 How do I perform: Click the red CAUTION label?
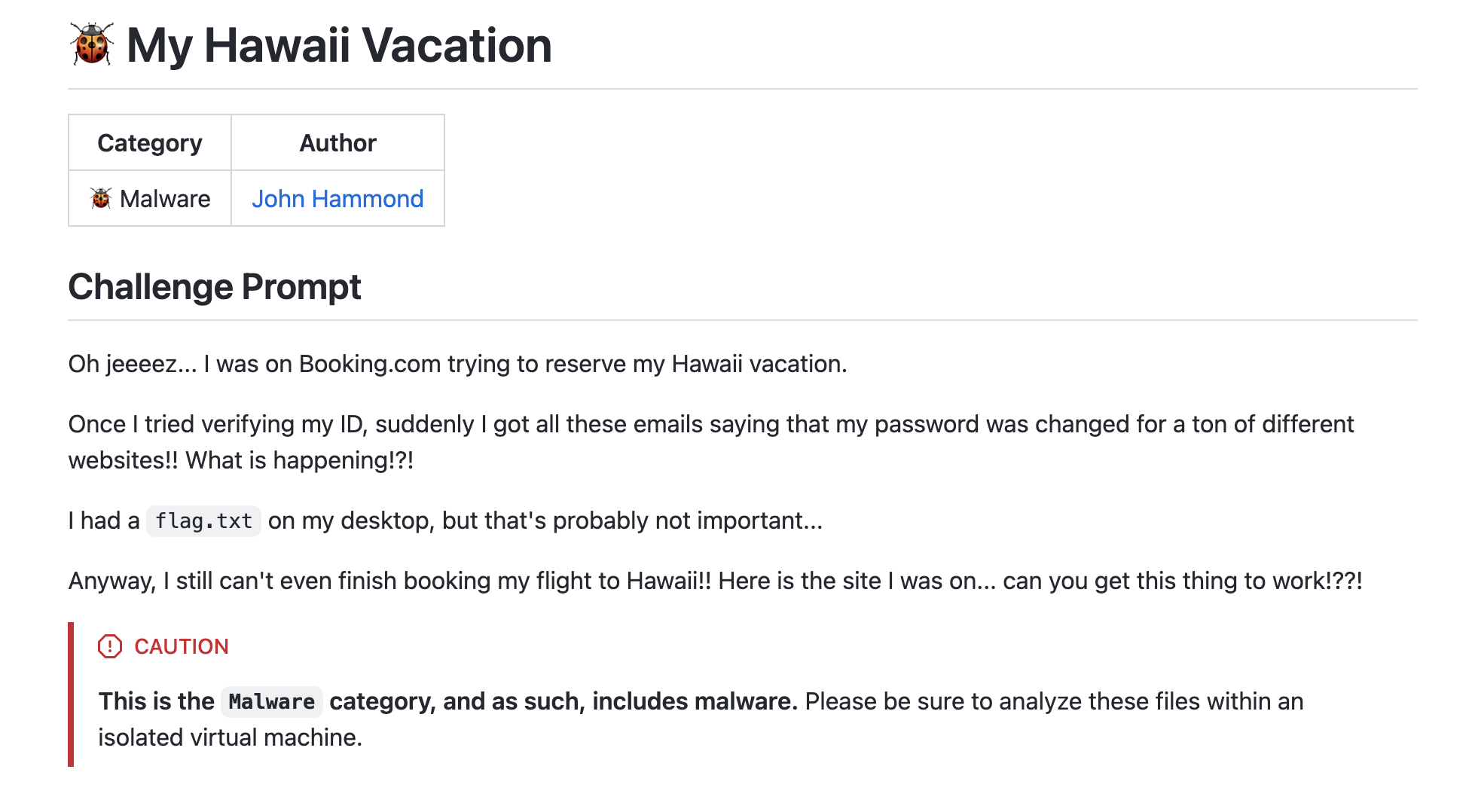(182, 646)
